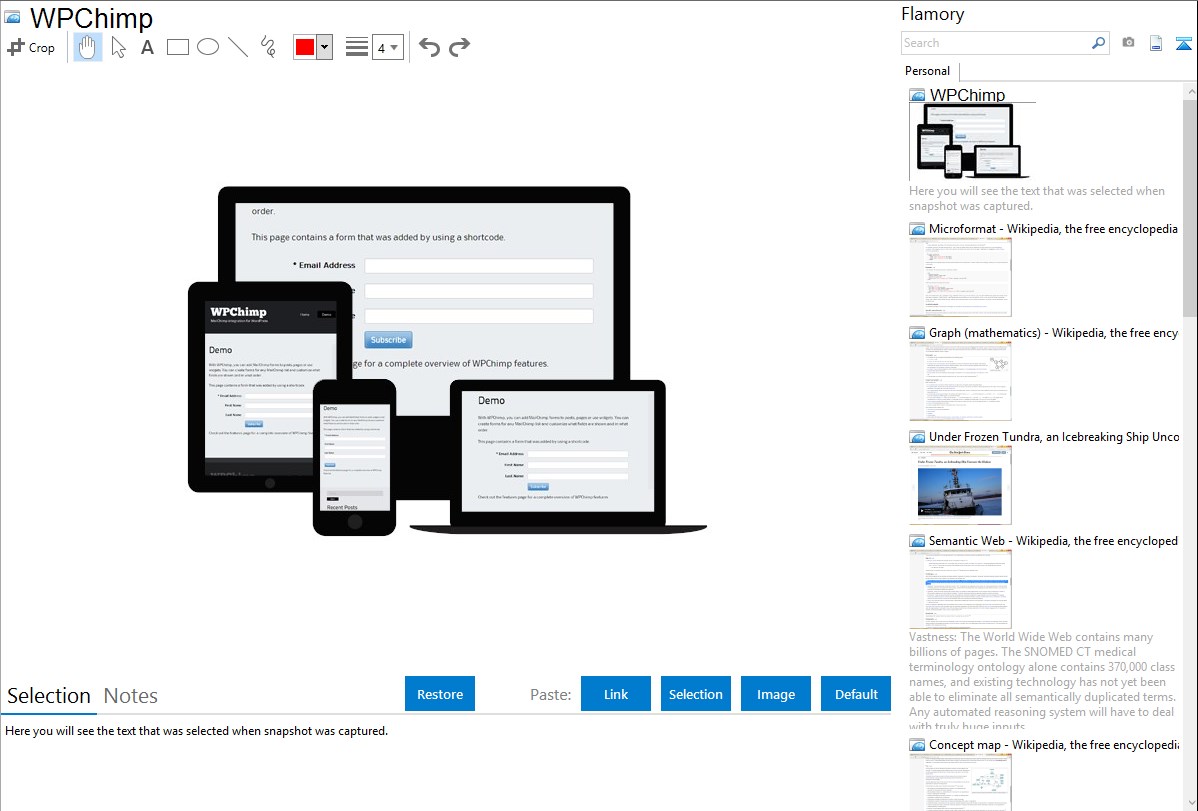The width and height of the screenshot is (1198, 811).
Task: Open the Selection tab
Action: (49, 696)
